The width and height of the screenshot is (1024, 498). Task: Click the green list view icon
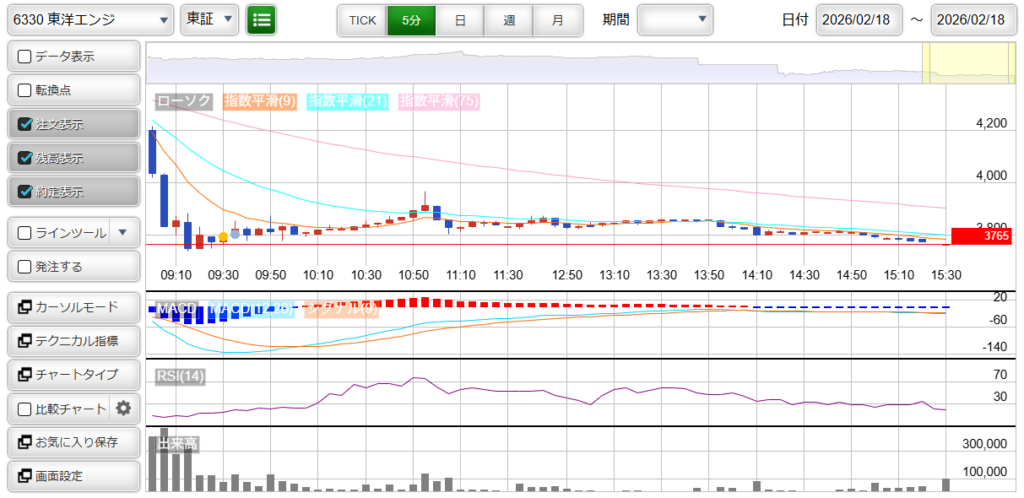261,19
